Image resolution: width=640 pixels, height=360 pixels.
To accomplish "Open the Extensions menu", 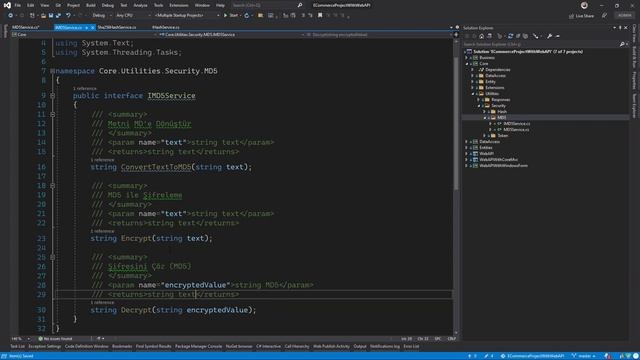I will click(179, 5).
